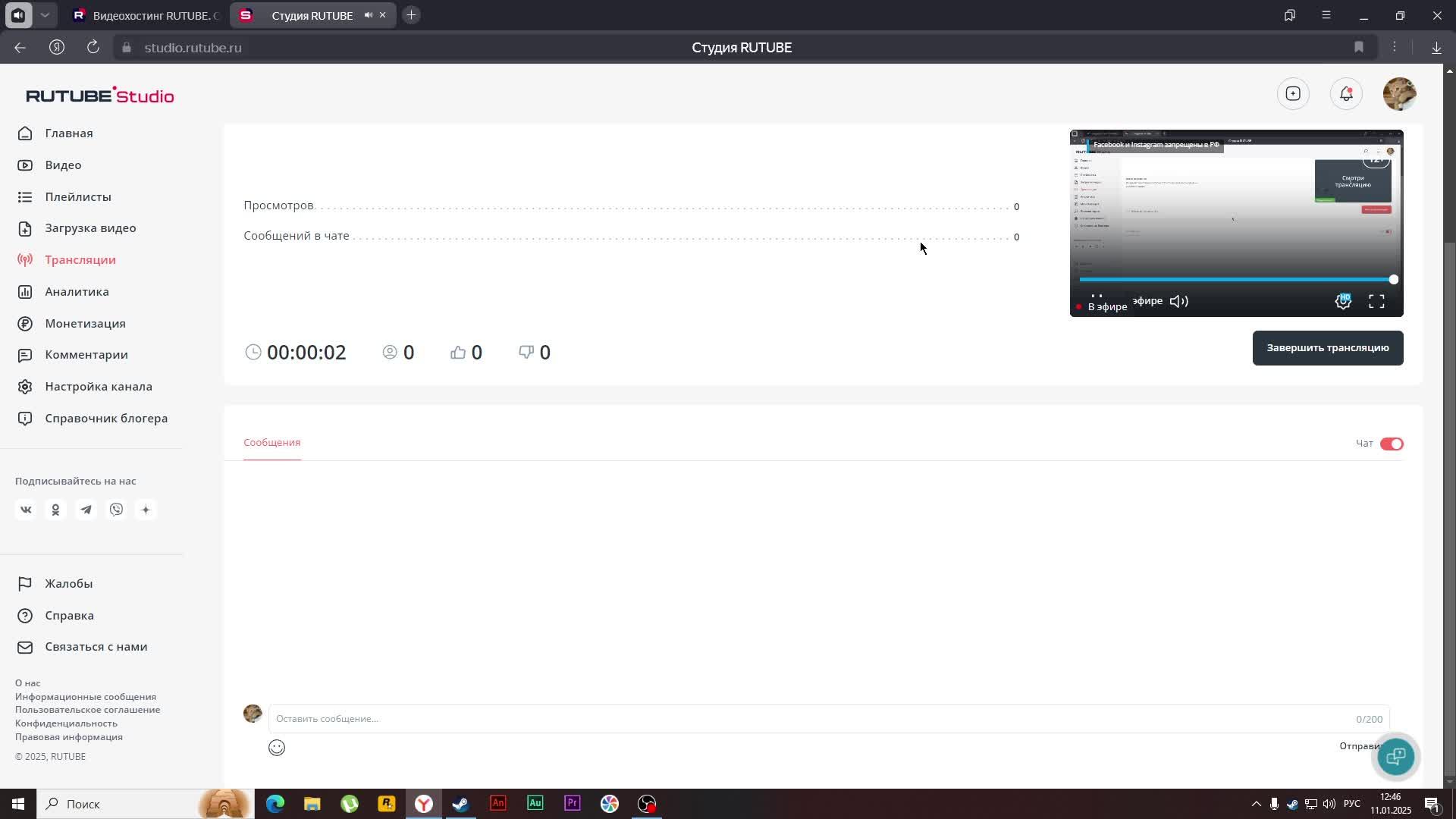This screenshot has width=1456, height=819.
Task: Open a new browser tab
Action: coord(411,15)
